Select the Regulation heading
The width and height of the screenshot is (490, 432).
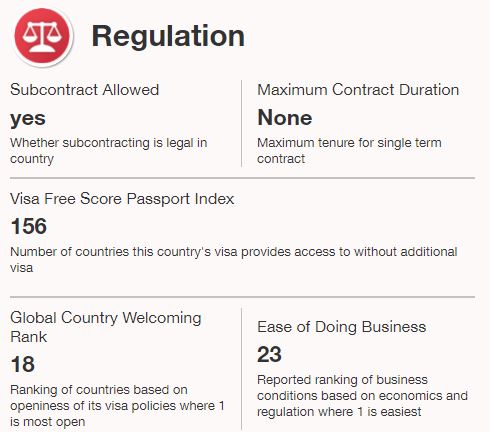click(168, 36)
